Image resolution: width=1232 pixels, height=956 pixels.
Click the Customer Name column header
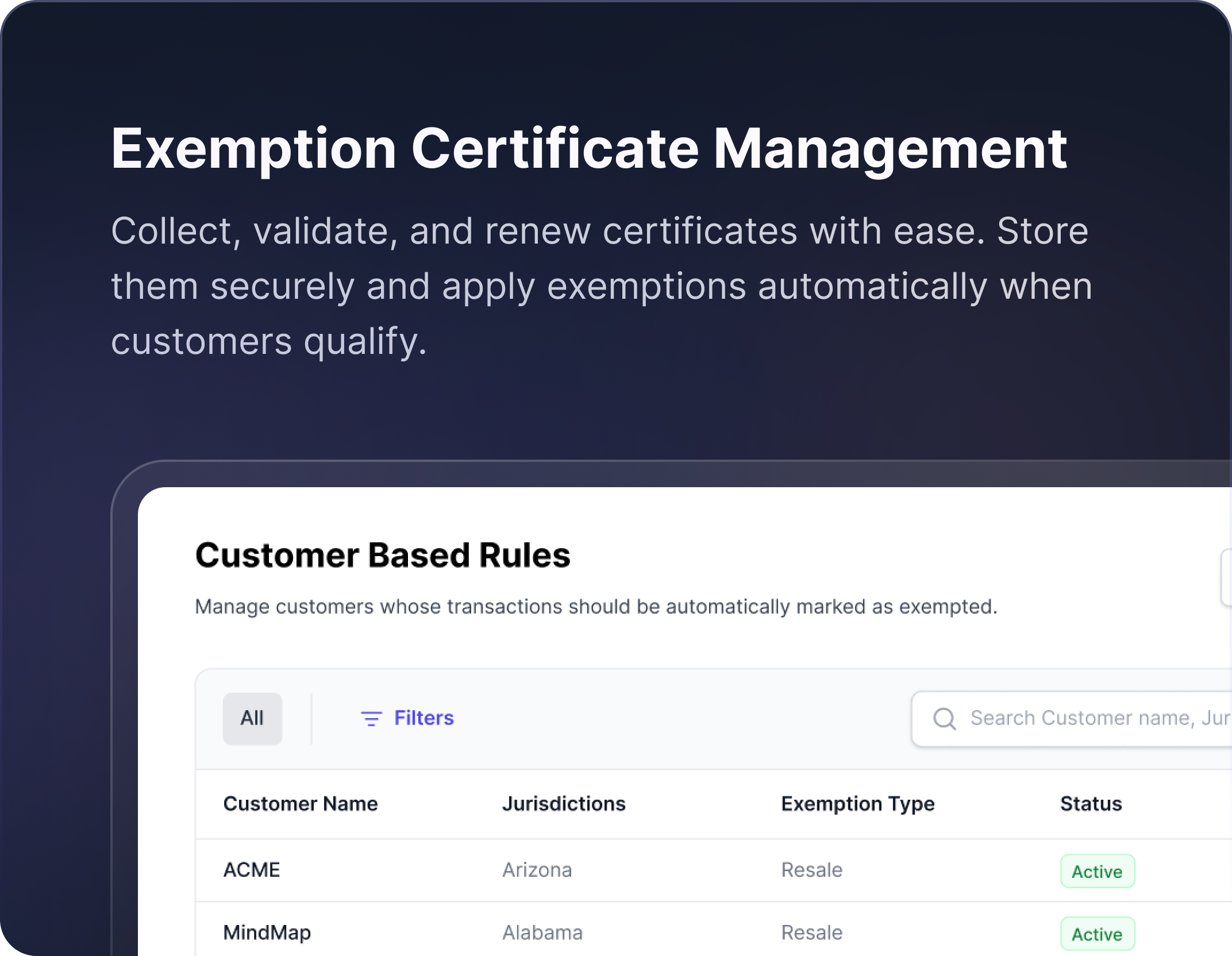coord(300,804)
